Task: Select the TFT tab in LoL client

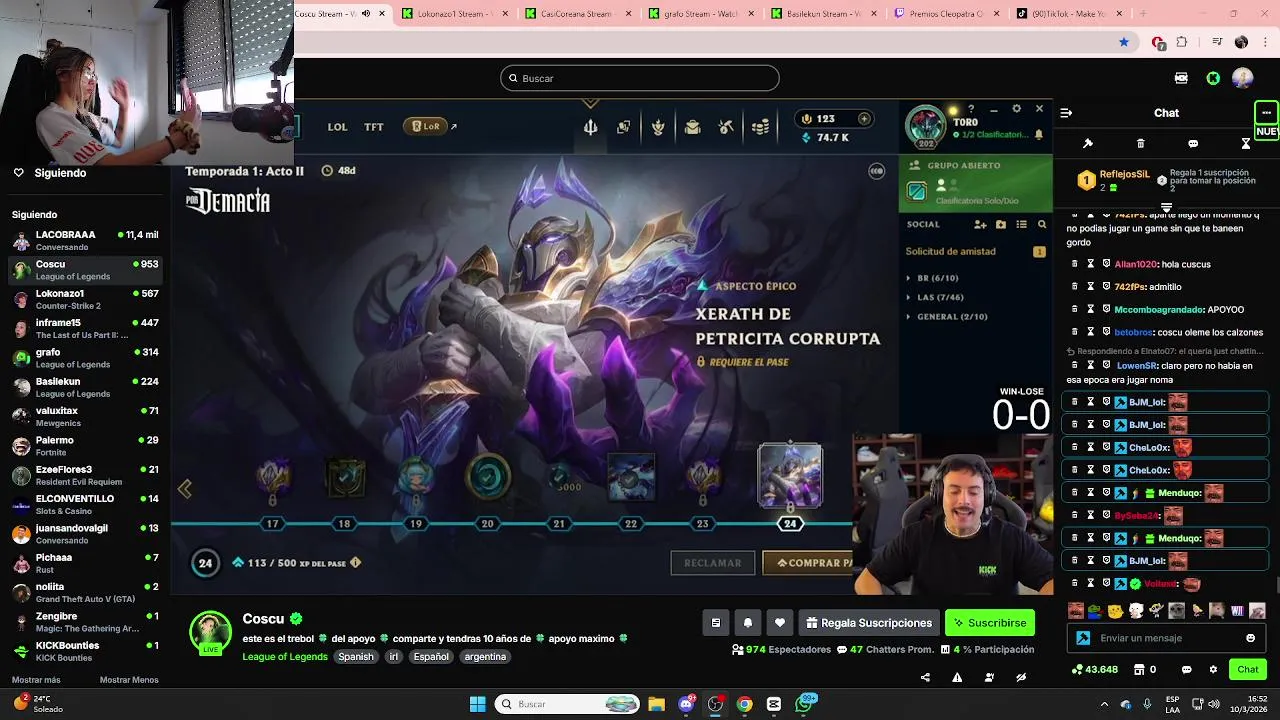Action: click(x=374, y=127)
